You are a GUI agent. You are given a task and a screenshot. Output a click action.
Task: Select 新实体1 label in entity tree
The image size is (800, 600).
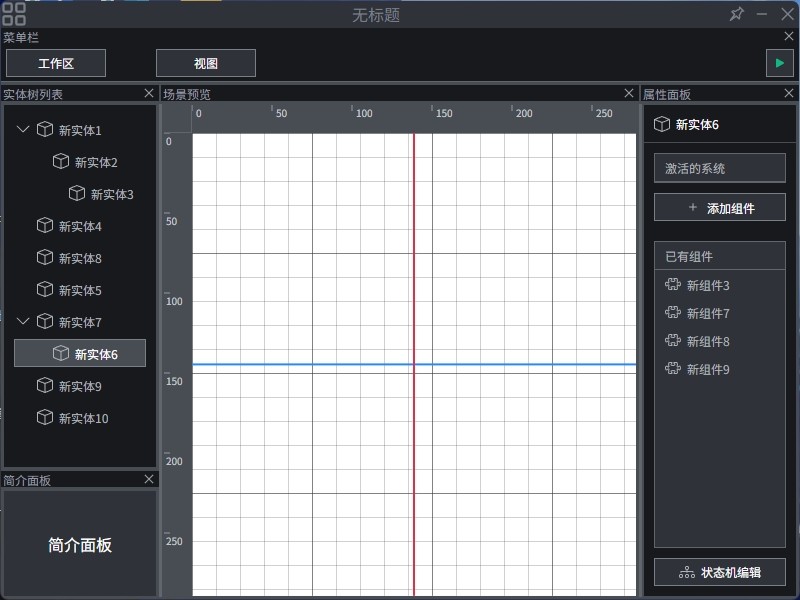coord(80,131)
